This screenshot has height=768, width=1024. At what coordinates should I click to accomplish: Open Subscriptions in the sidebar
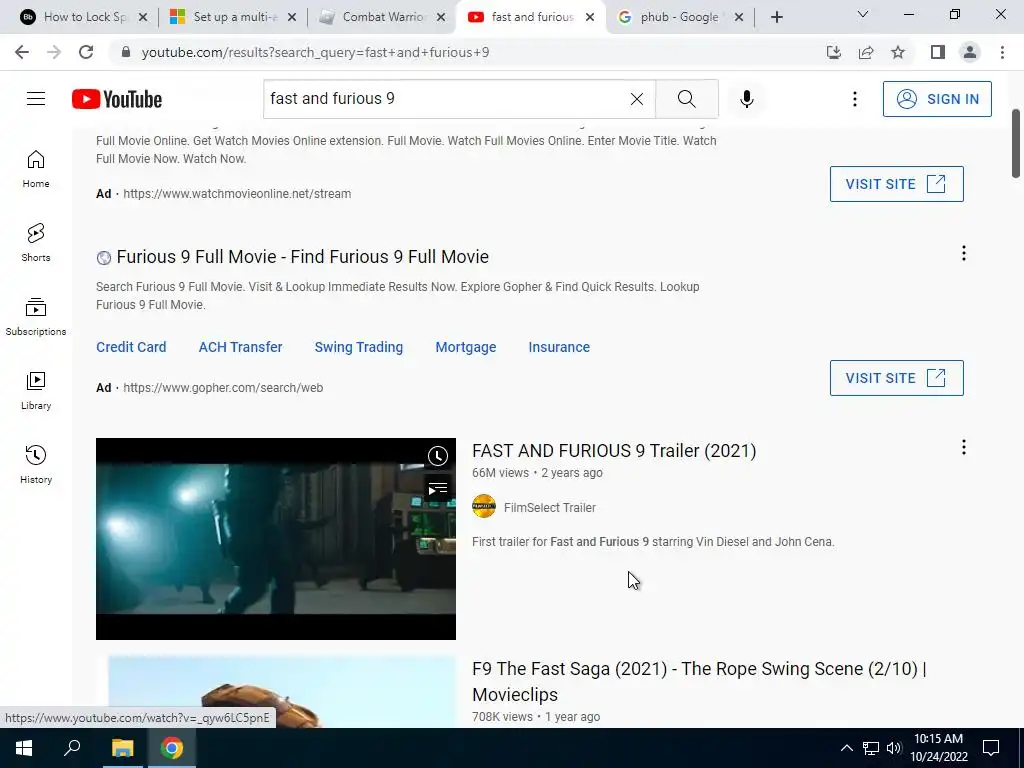pos(36,317)
